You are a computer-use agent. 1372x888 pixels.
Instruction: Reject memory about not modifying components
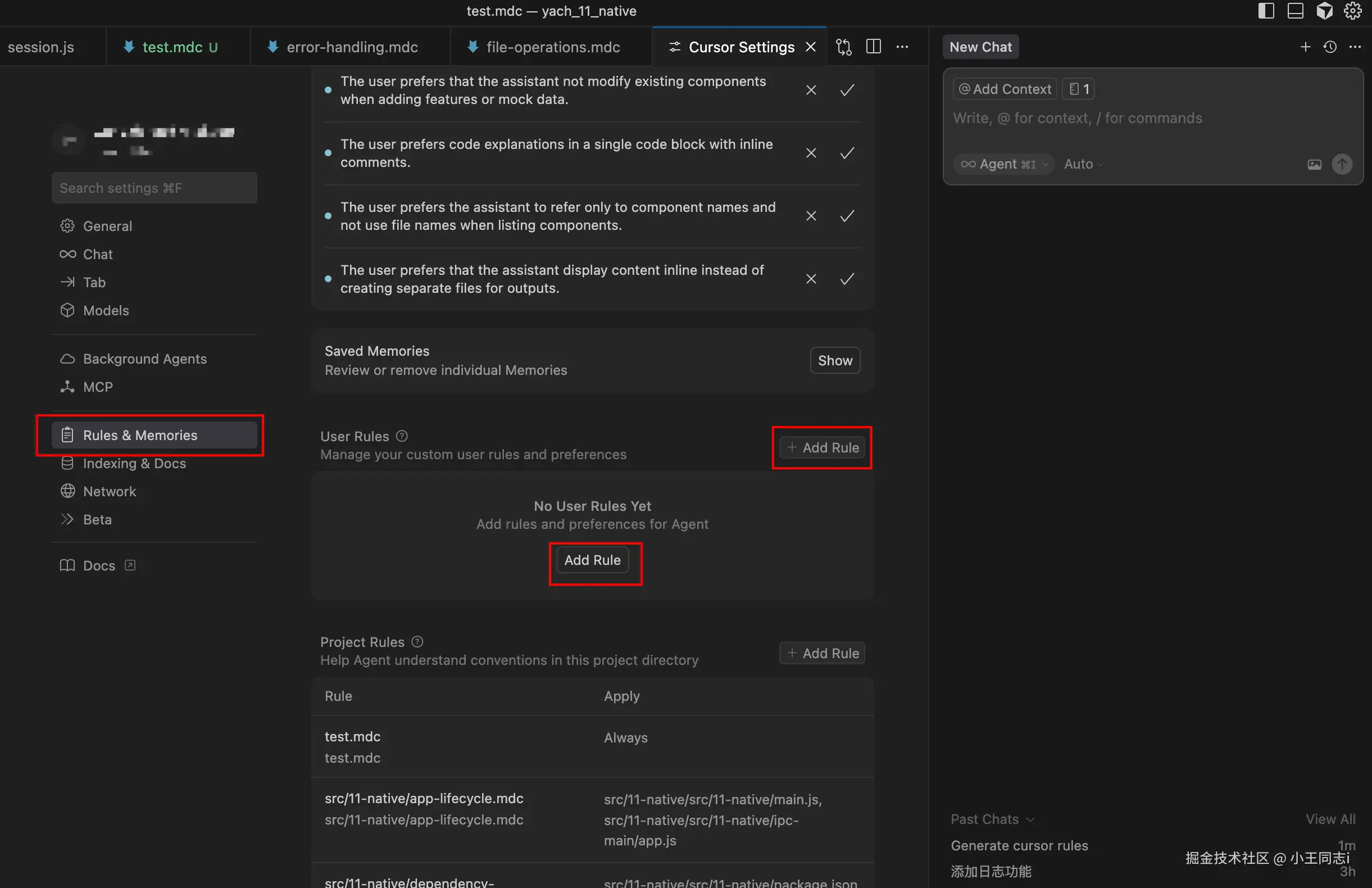811,90
